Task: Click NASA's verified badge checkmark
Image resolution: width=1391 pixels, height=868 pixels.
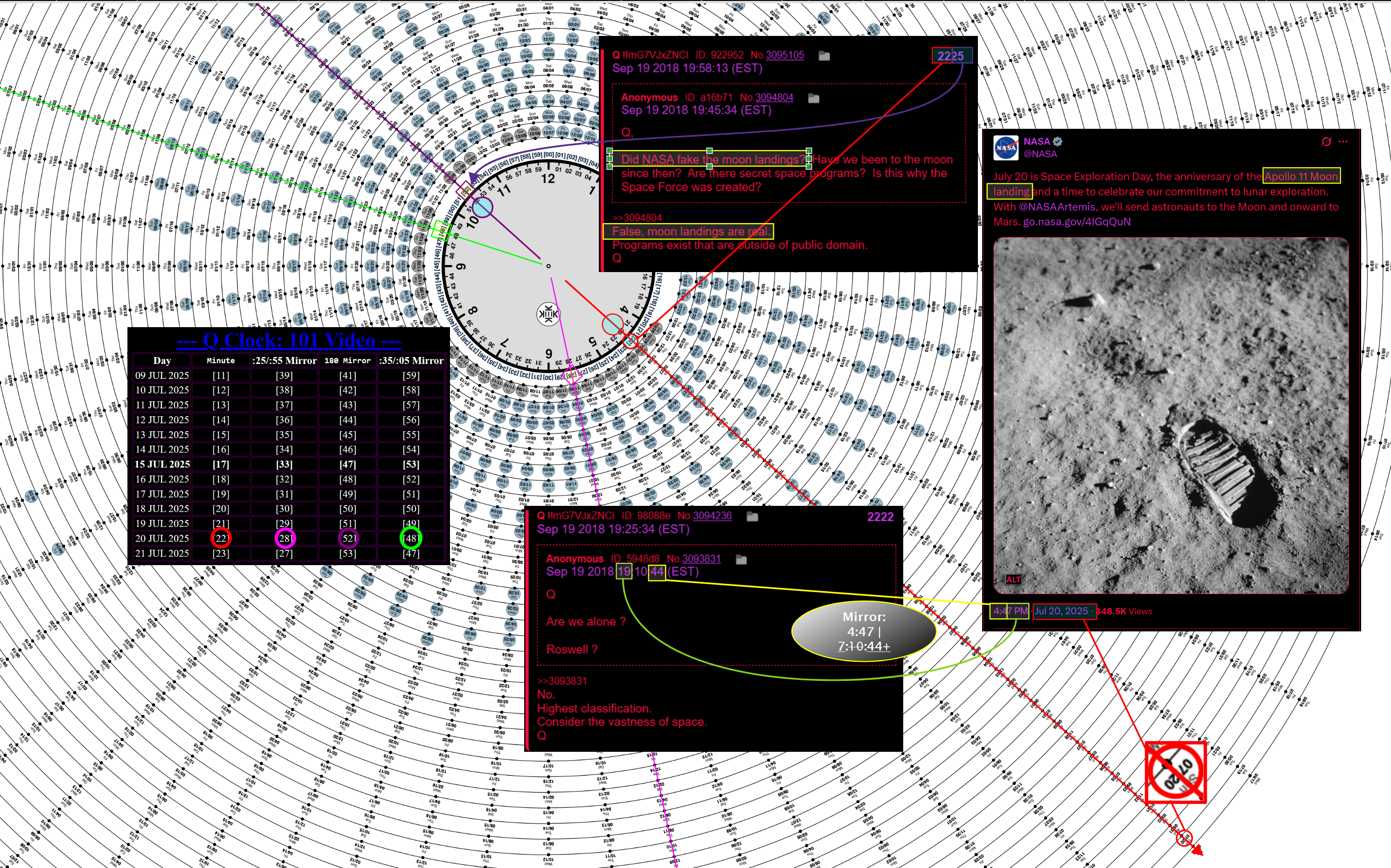Action: 1057,141
